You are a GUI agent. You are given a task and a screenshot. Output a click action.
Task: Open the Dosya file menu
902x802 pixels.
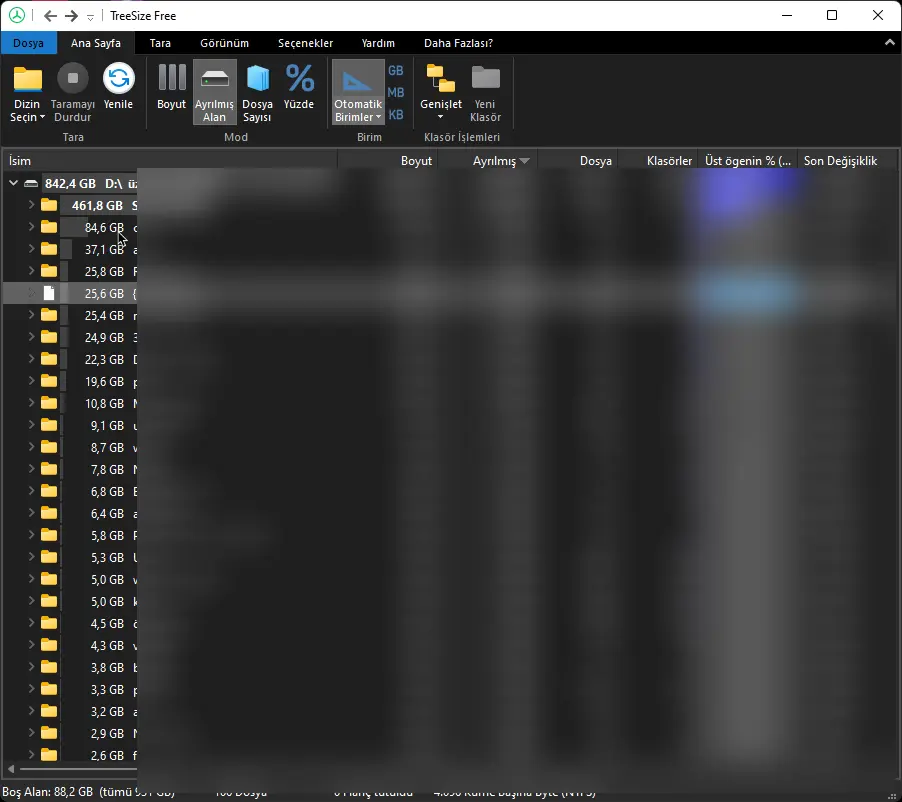(x=28, y=43)
